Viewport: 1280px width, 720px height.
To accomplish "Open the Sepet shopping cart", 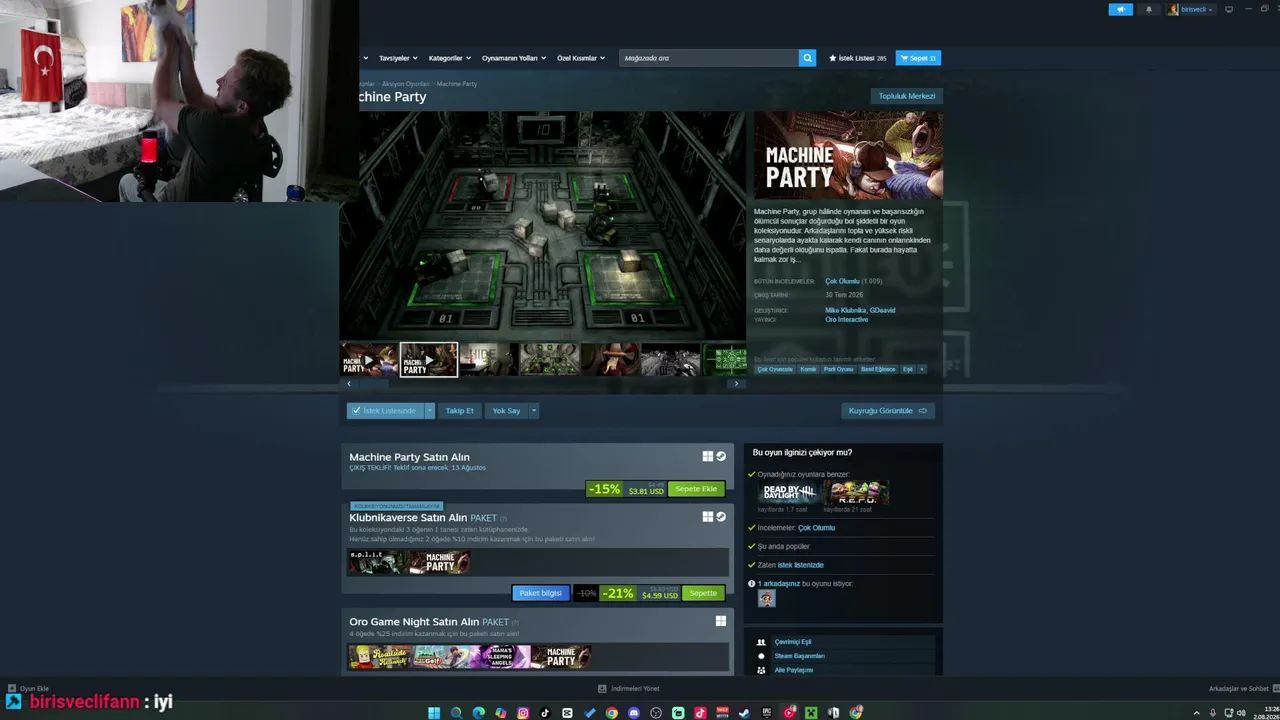I will (918, 58).
